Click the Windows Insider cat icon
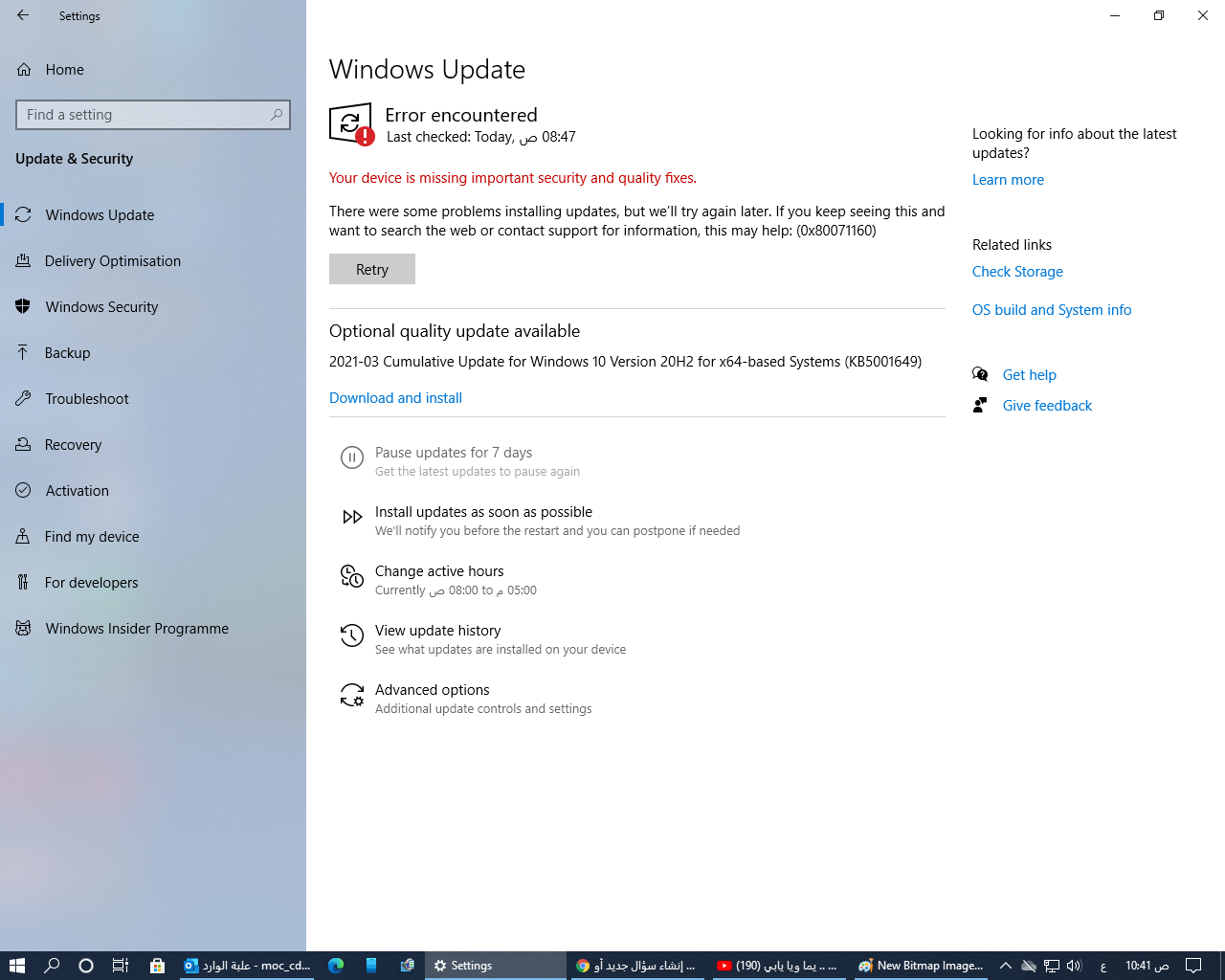The image size is (1225, 980). point(23,628)
